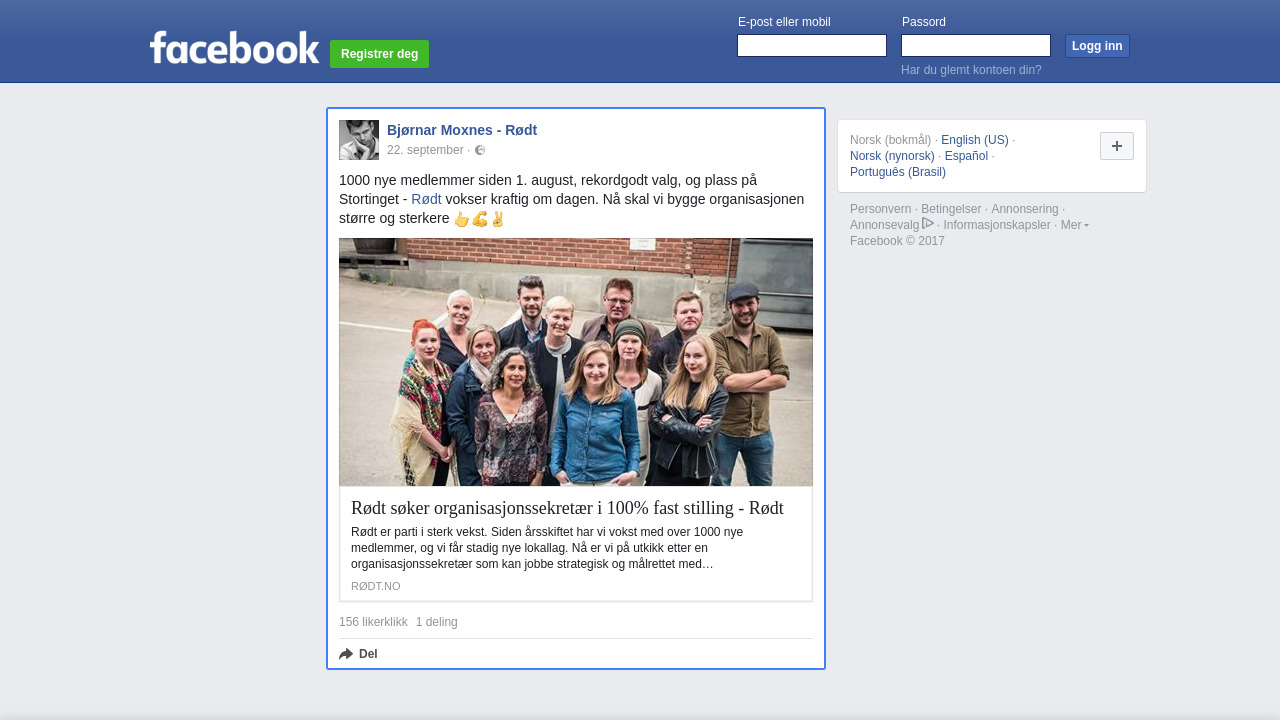The image size is (1280, 720).
Task: Click the Registrer deg button
Action: tap(379, 54)
